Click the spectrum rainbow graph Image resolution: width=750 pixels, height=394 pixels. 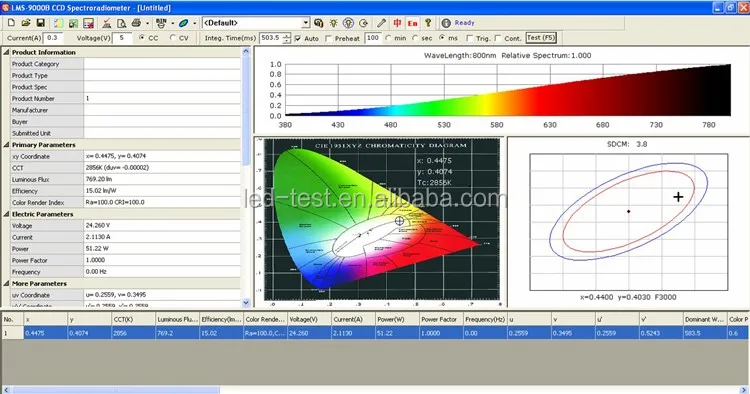tap(508, 90)
